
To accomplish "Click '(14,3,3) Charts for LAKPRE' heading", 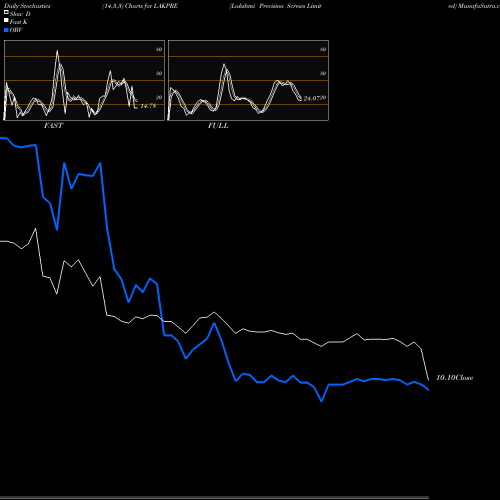I will pos(140,6).
